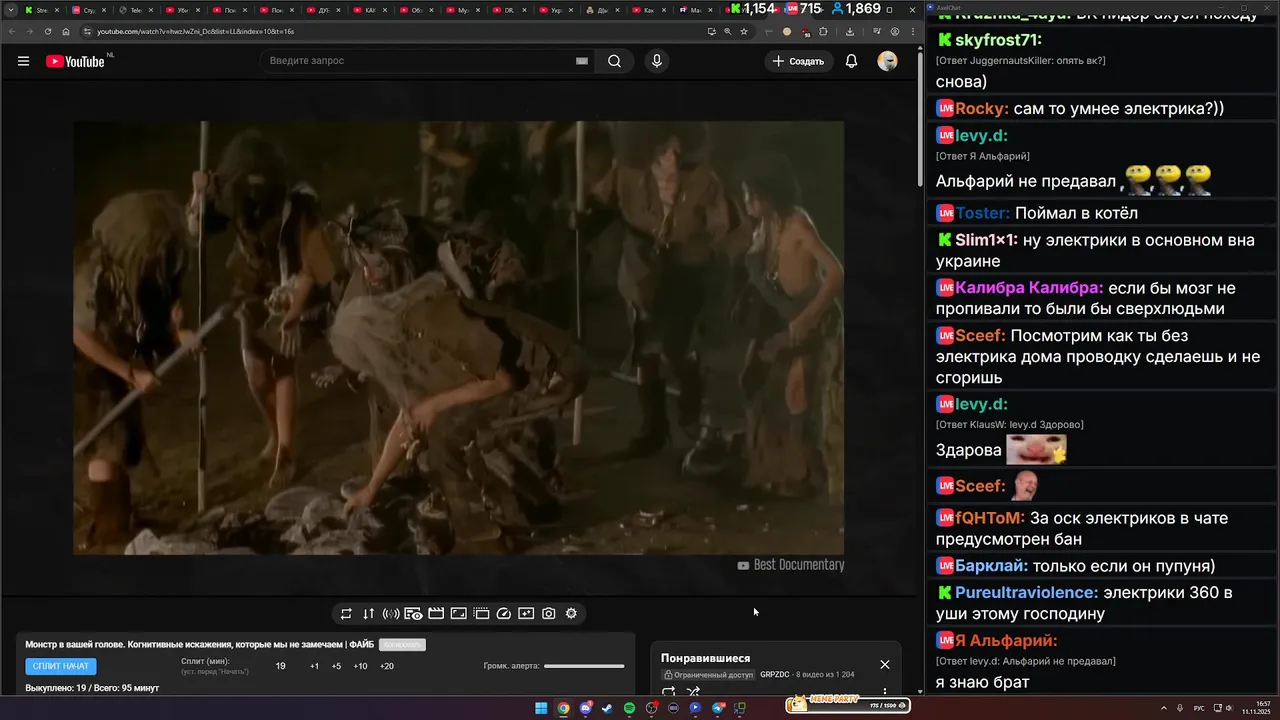Open the GRPZDC channel link
Image resolution: width=1280 pixels, height=720 pixels.
[x=775, y=675]
